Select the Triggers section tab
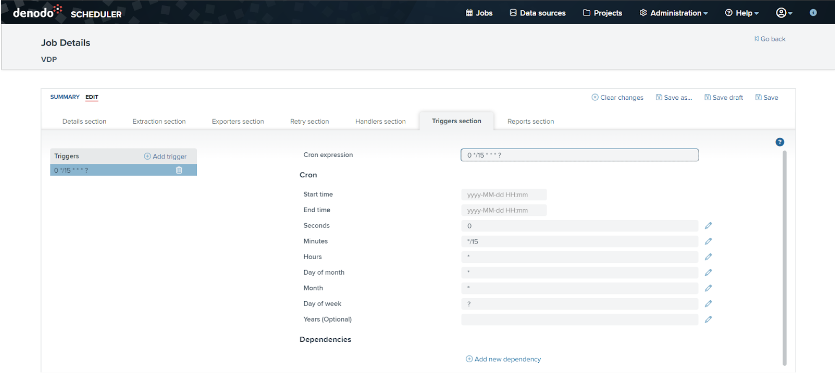Screen dimensions: 835x375 [x=456, y=121]
